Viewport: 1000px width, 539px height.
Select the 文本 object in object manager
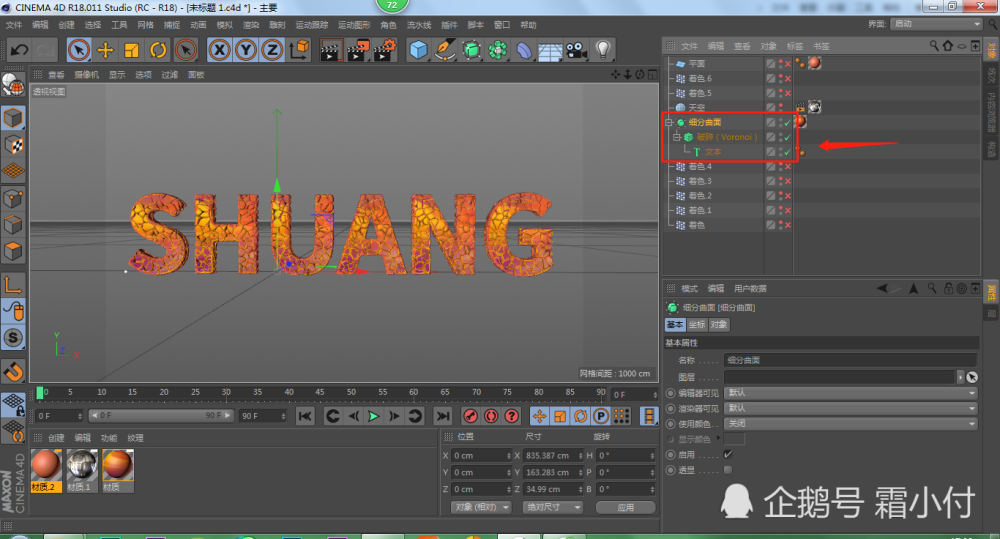713,152
